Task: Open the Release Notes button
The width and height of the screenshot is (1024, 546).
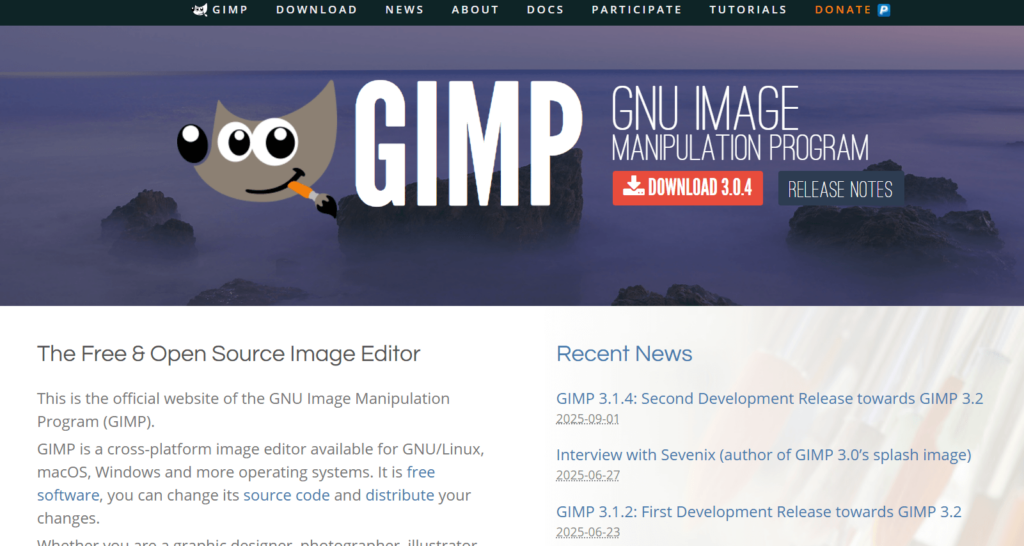Action: (x=840, y=189)
